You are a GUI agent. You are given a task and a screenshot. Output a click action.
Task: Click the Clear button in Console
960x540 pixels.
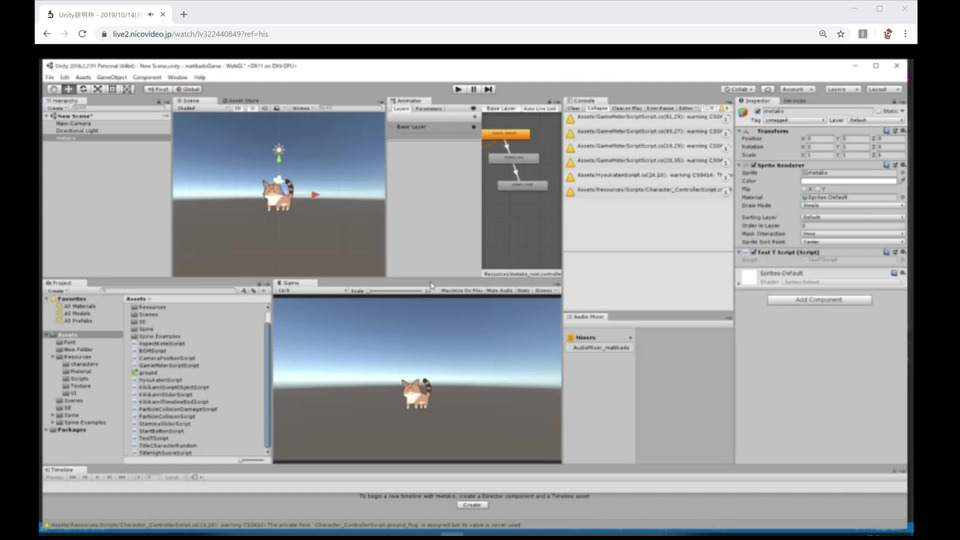coord(574,108)
